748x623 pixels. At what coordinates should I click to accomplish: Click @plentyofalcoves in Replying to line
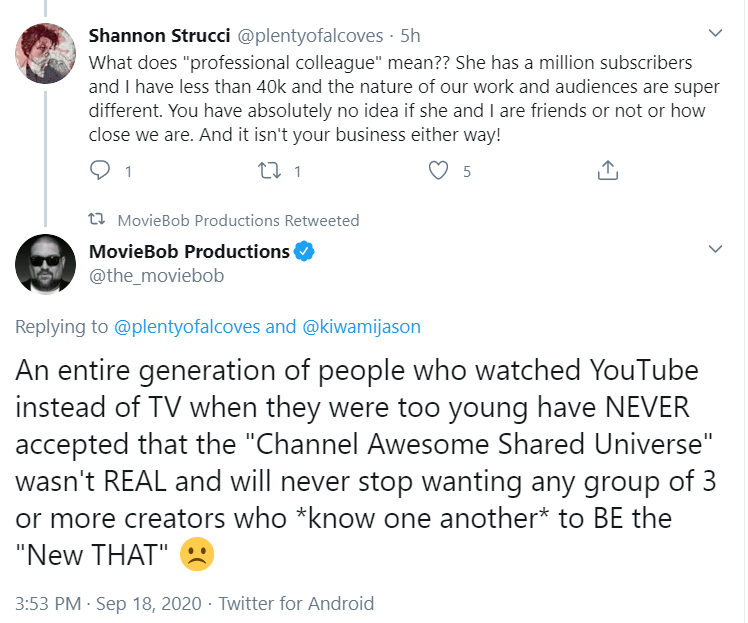pos(188,326)
